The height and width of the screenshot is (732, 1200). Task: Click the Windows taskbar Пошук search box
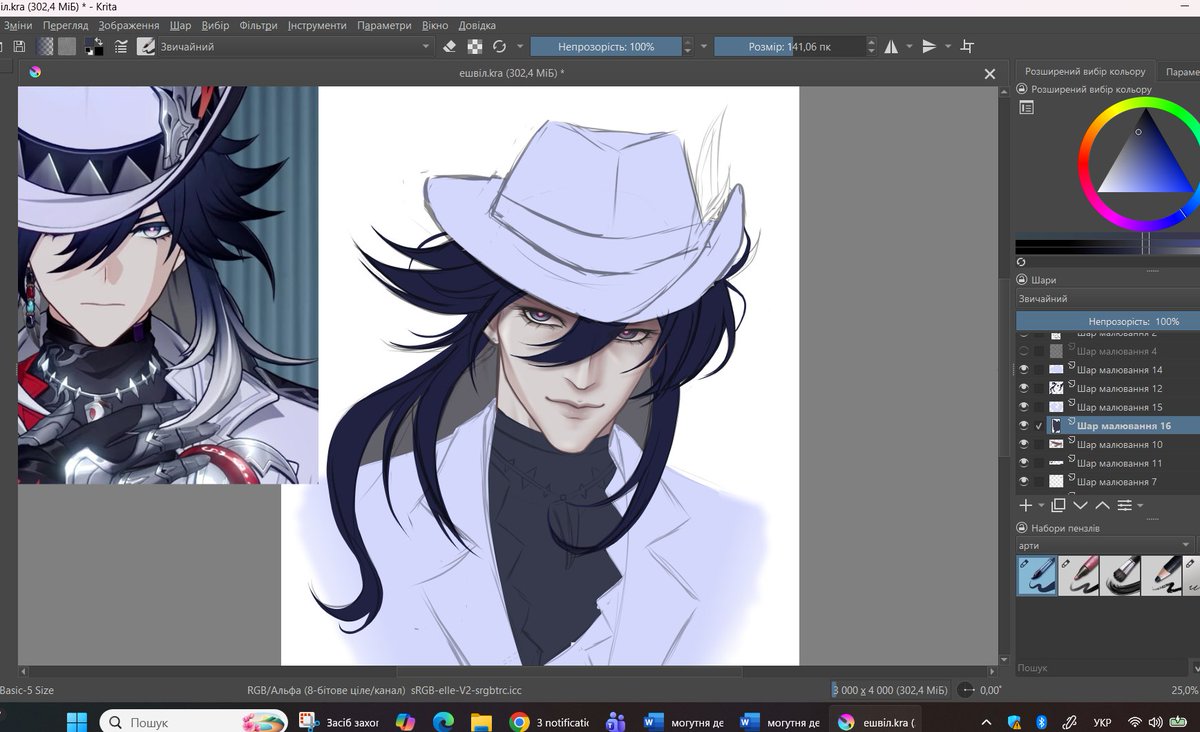coord(194,721)
